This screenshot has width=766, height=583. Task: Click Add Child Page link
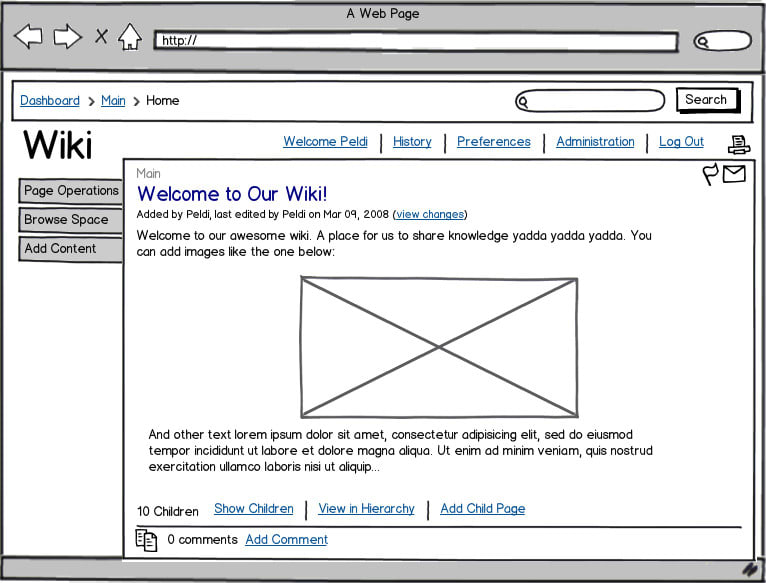483,509
